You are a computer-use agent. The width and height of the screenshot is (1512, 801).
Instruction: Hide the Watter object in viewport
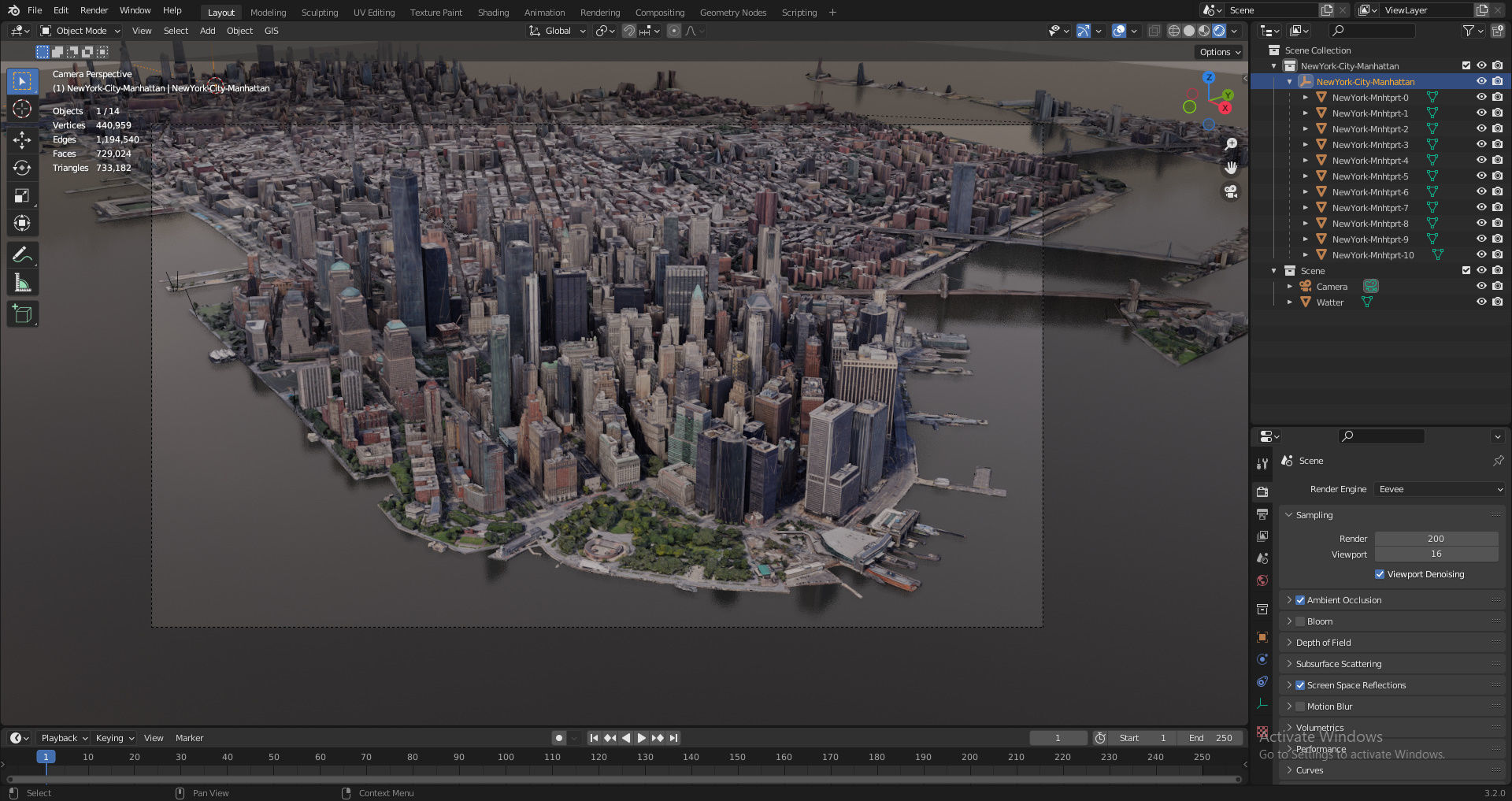(x=1481, y=302)
